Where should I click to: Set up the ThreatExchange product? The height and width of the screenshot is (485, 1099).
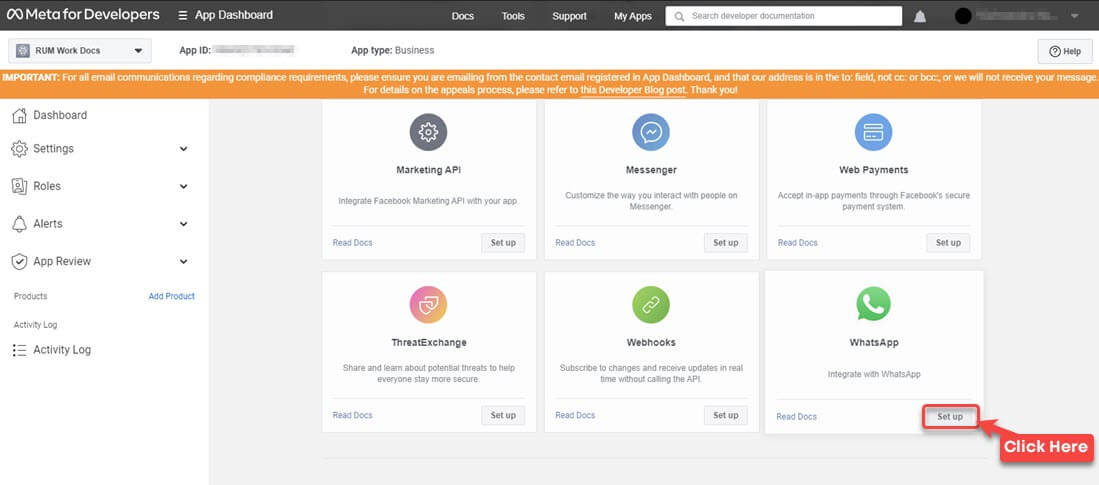point(503,415)
